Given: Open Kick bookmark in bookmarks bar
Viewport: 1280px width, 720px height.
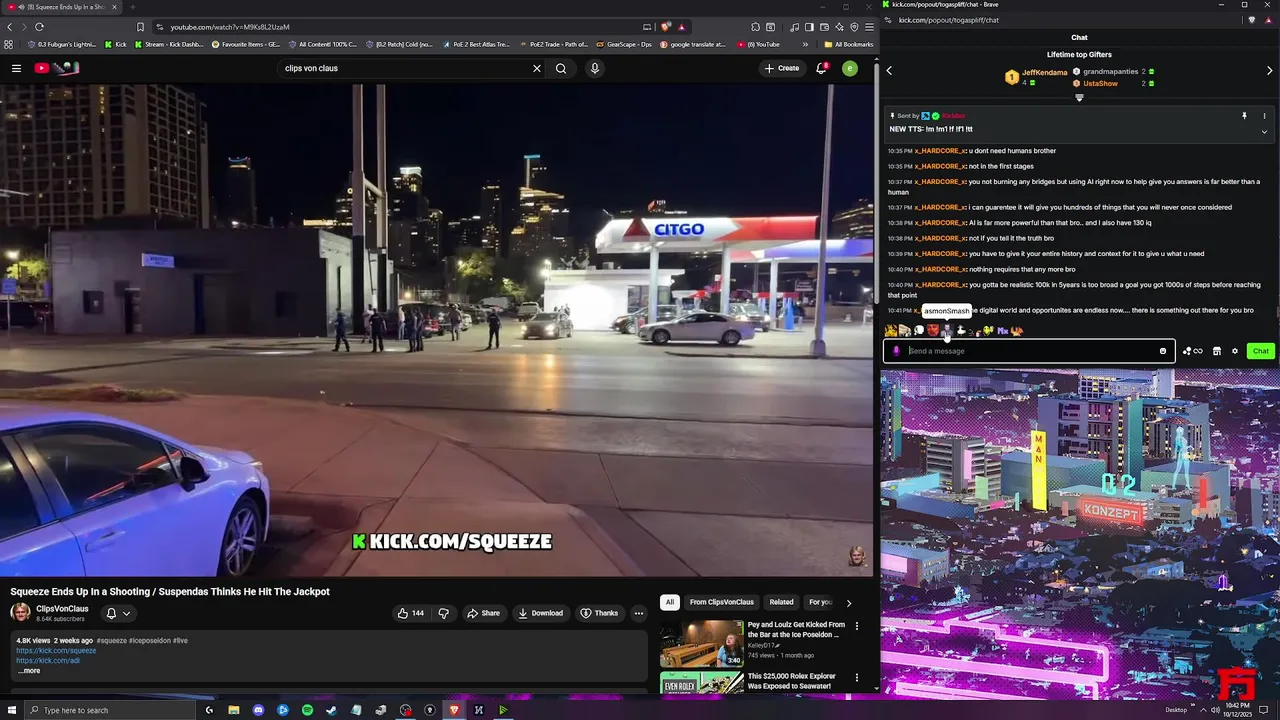Looking at the screenshot, I should tap(116, 44).
